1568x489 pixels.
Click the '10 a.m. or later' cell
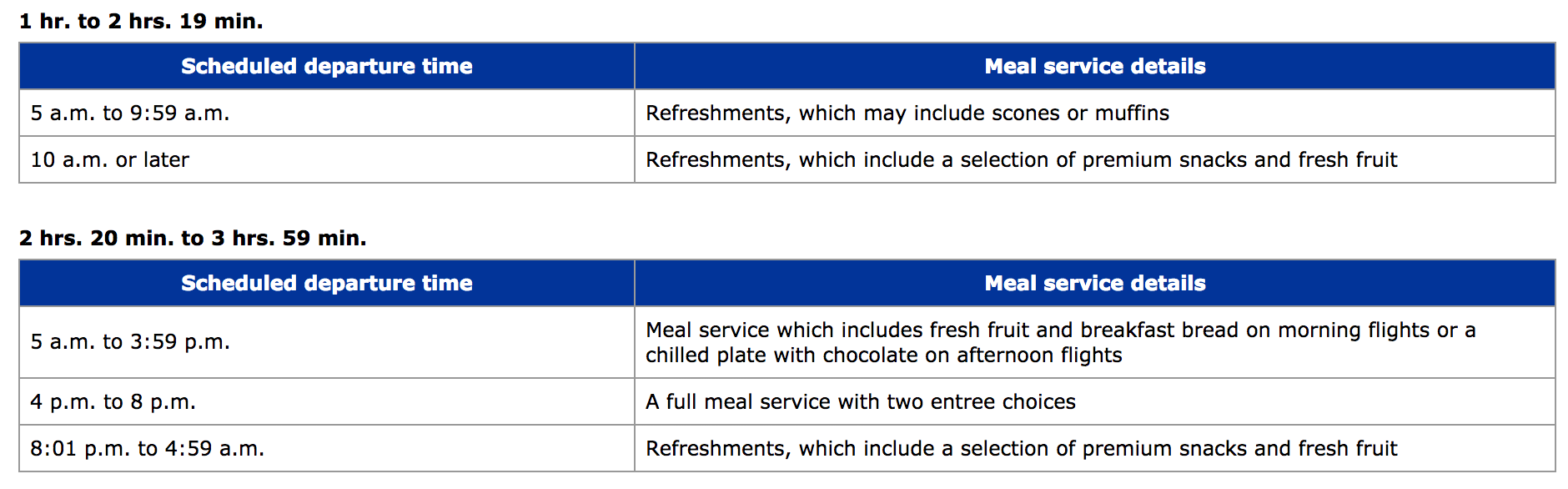327,159
